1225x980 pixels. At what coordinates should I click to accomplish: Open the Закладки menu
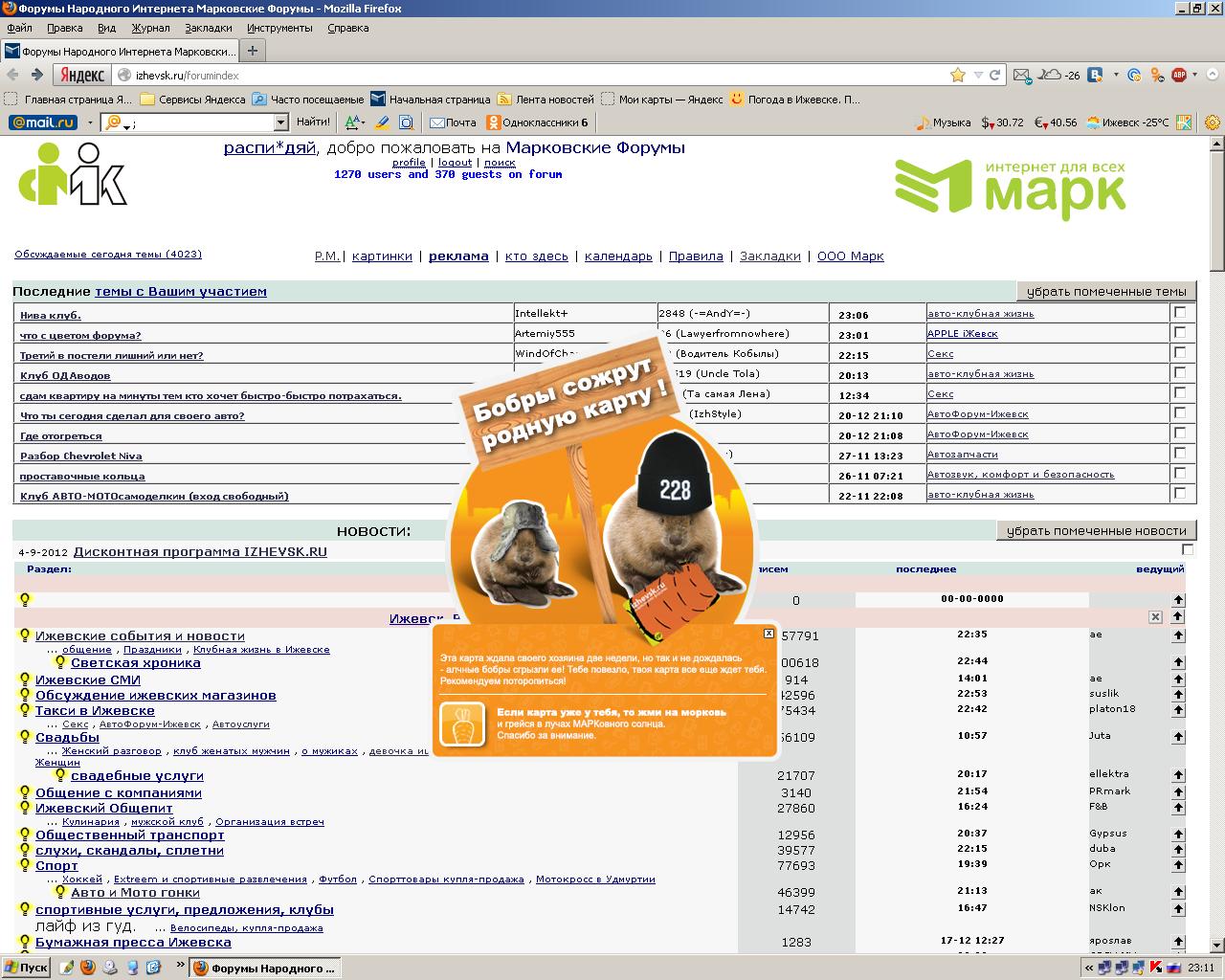208,28
